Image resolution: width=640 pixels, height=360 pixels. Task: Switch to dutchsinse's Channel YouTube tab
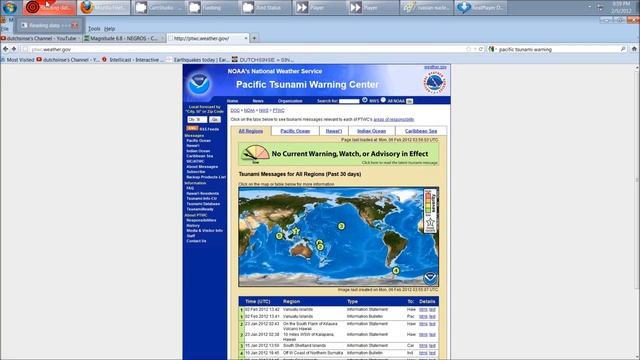[x=41, y=38]
